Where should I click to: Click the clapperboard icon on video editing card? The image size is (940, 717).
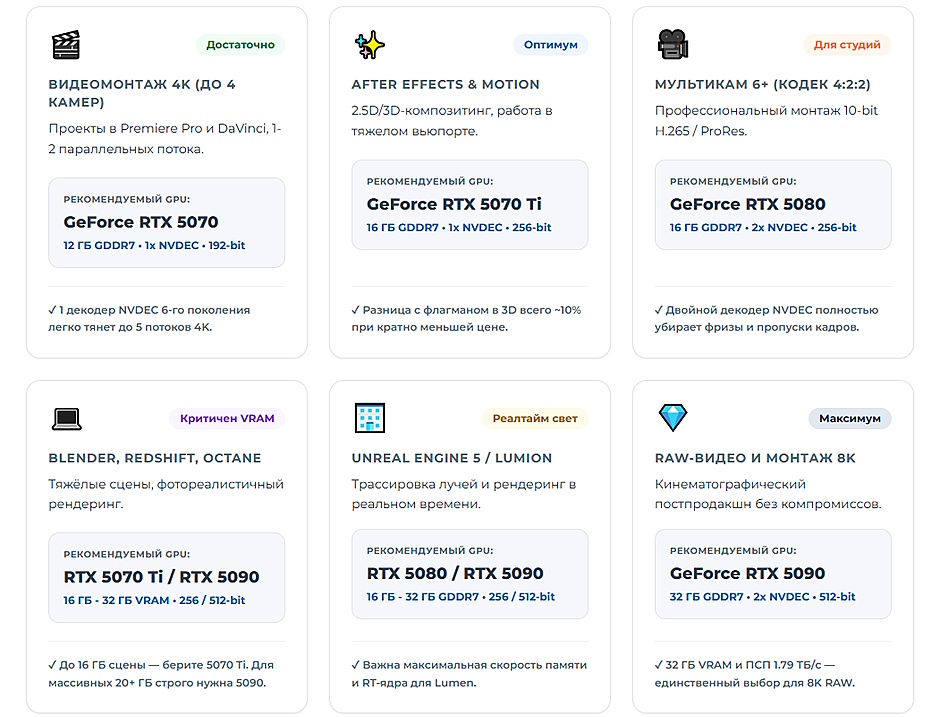66,45
